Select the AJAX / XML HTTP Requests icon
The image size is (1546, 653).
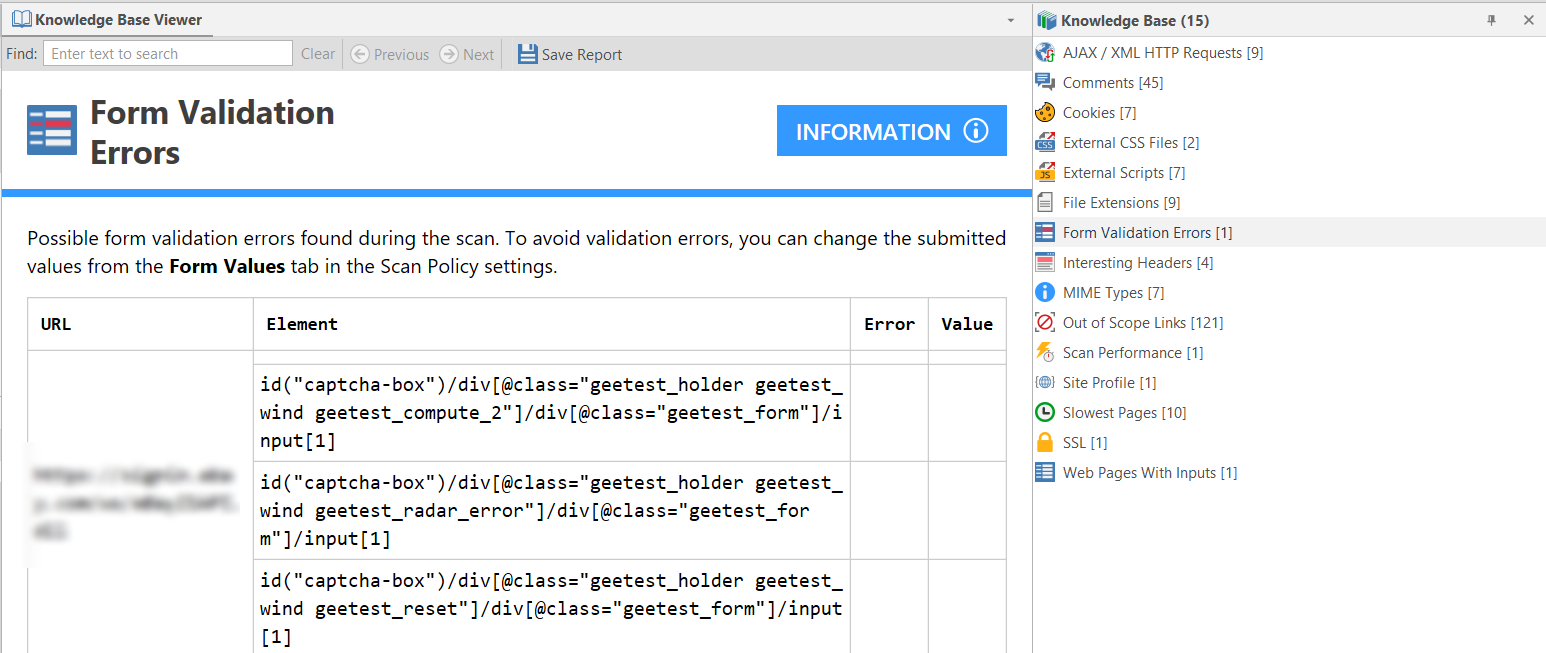[x=1046, y=52]
